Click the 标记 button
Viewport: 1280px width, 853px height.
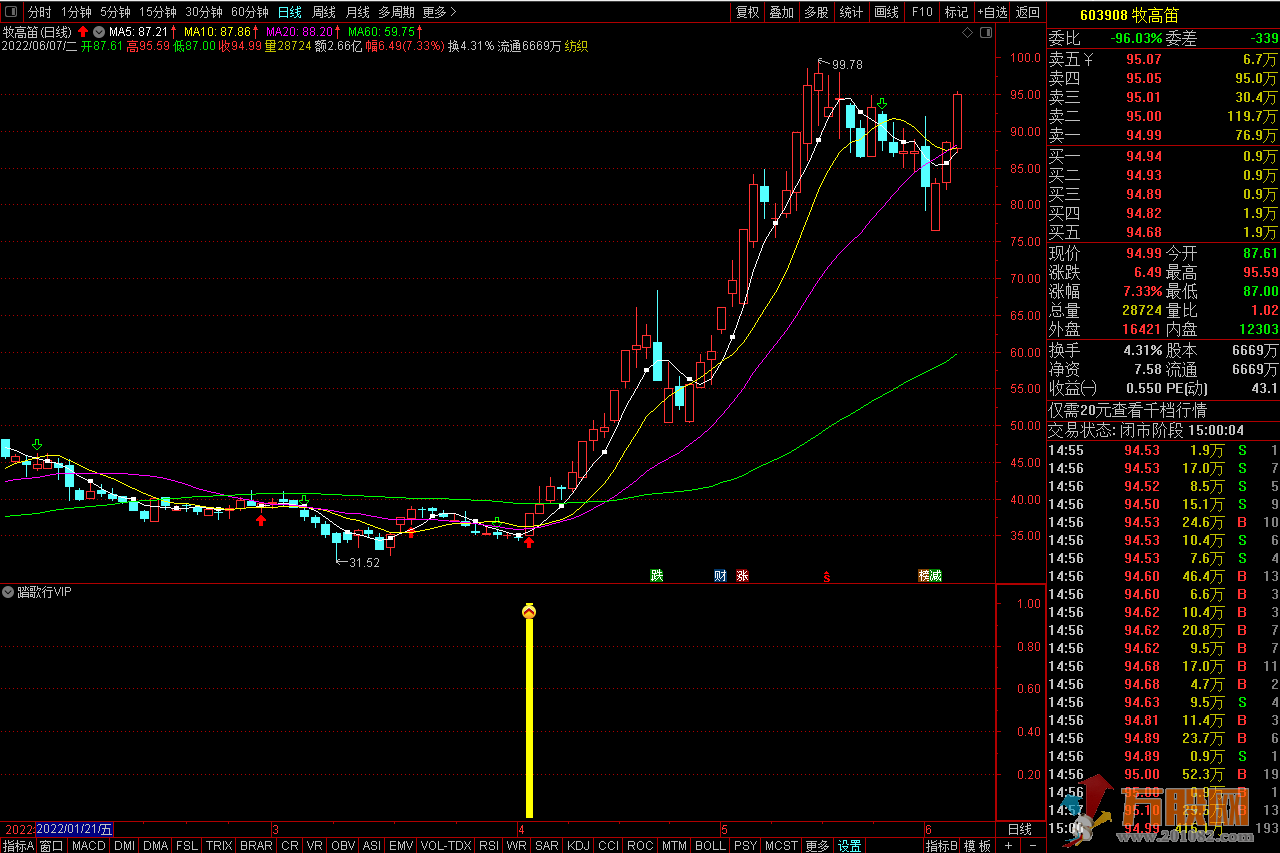[957, 12]
